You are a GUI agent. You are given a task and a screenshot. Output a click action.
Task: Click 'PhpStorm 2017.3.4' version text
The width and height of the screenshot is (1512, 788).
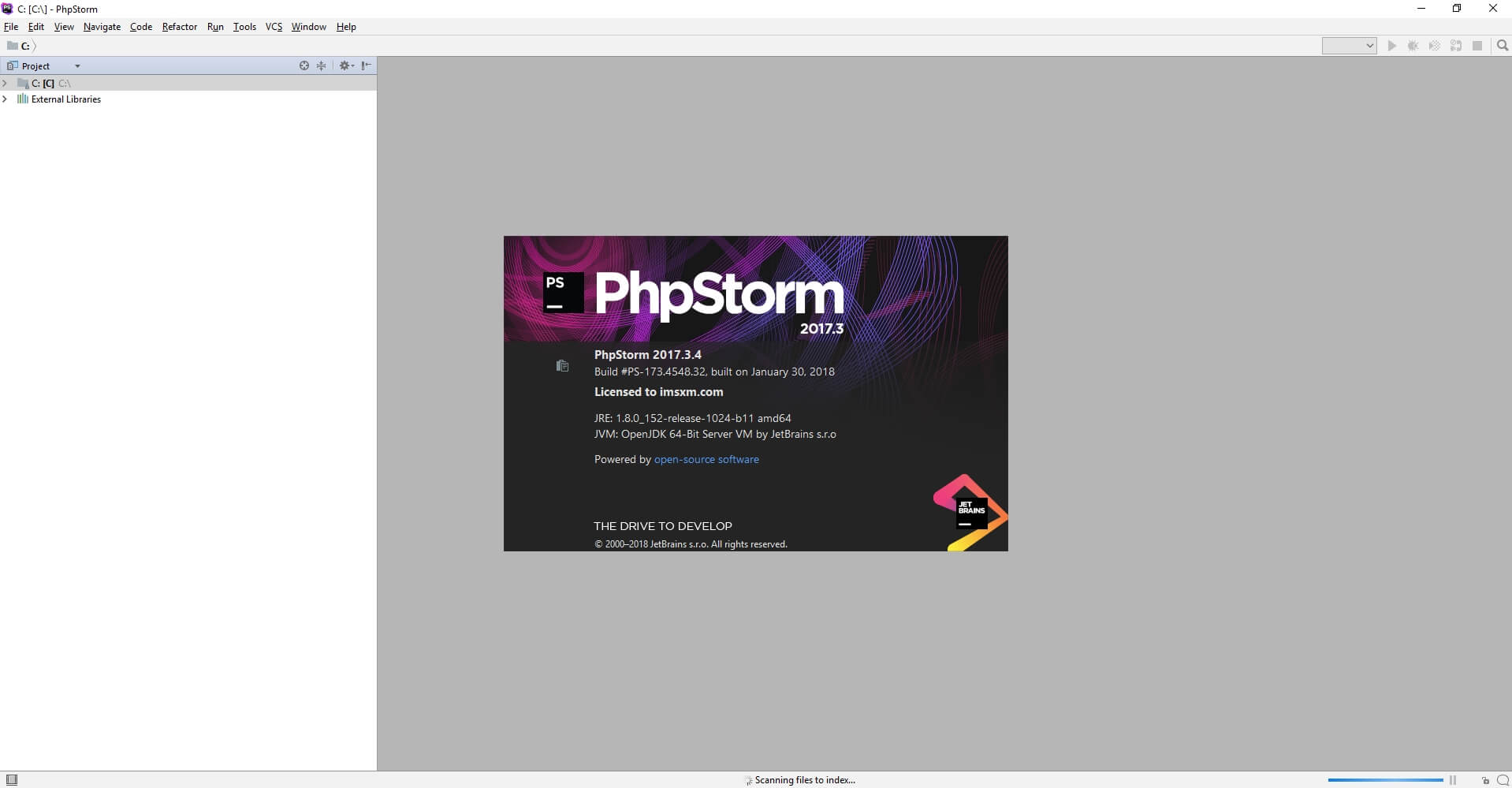(648, 355)
